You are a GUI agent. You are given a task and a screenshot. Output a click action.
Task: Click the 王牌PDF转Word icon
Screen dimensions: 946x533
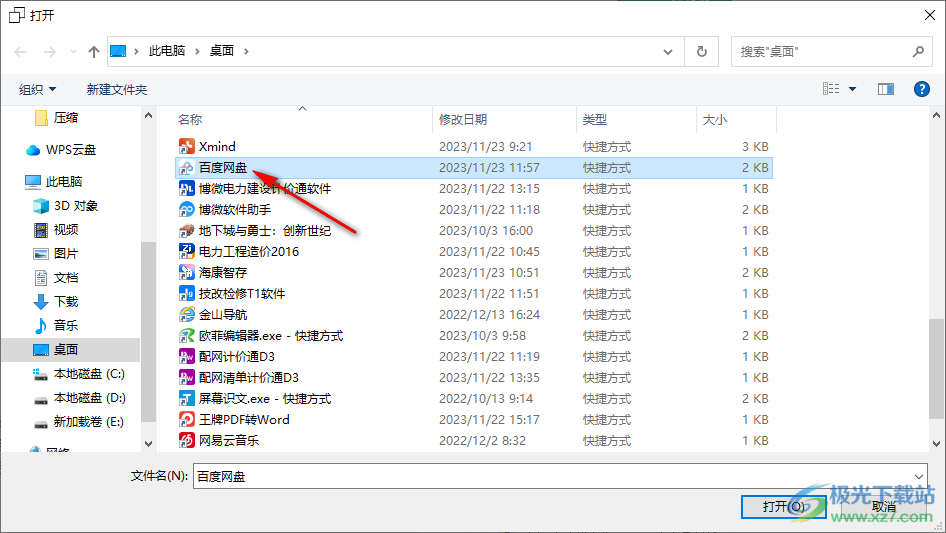[186, 420]
